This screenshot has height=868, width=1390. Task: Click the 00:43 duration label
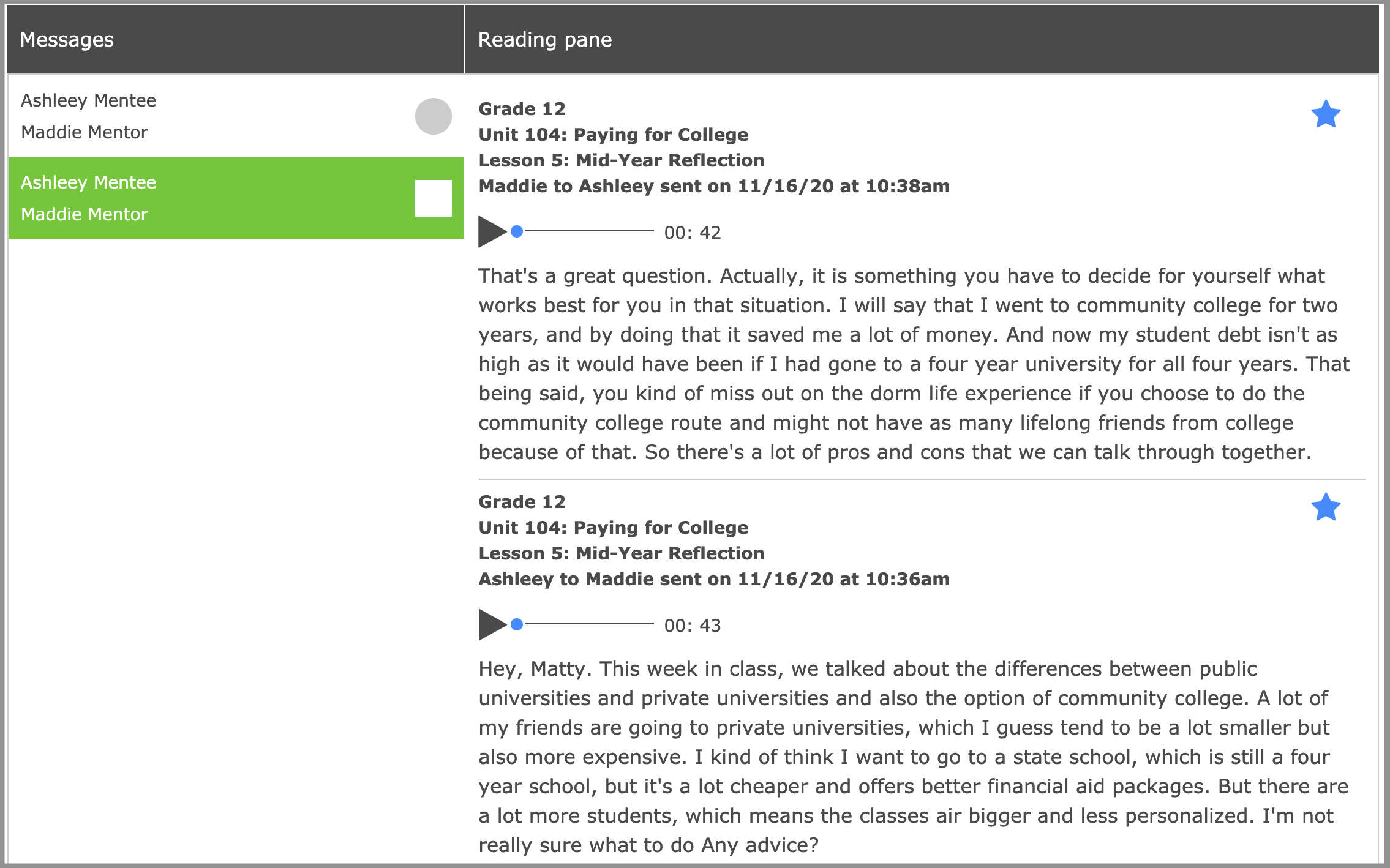(693, 626)
